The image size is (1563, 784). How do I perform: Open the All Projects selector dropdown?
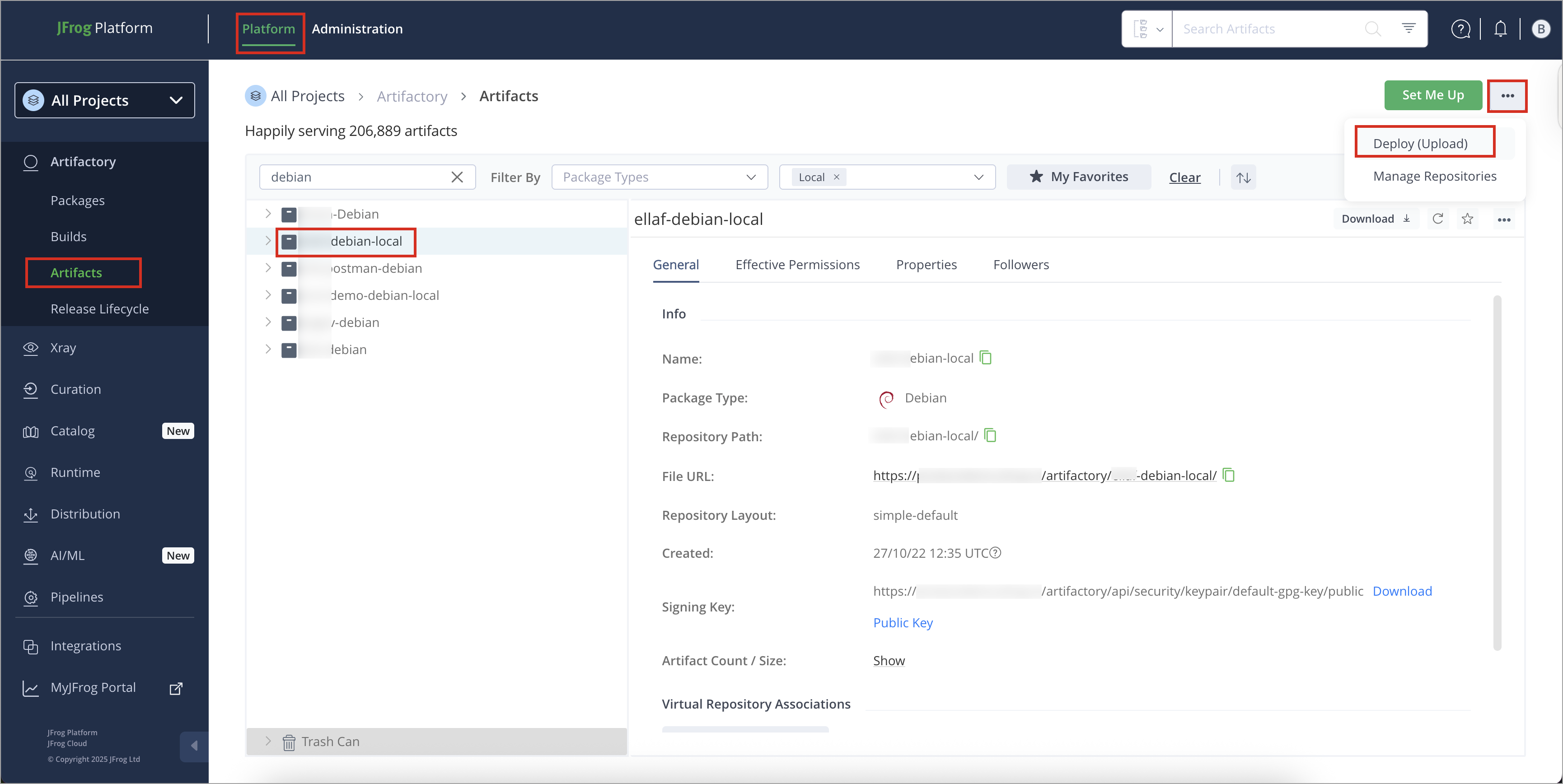tap(104, 100)
